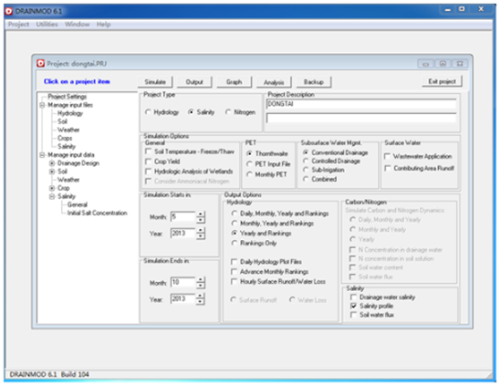Open the Project menu

(x=18, y=24)
